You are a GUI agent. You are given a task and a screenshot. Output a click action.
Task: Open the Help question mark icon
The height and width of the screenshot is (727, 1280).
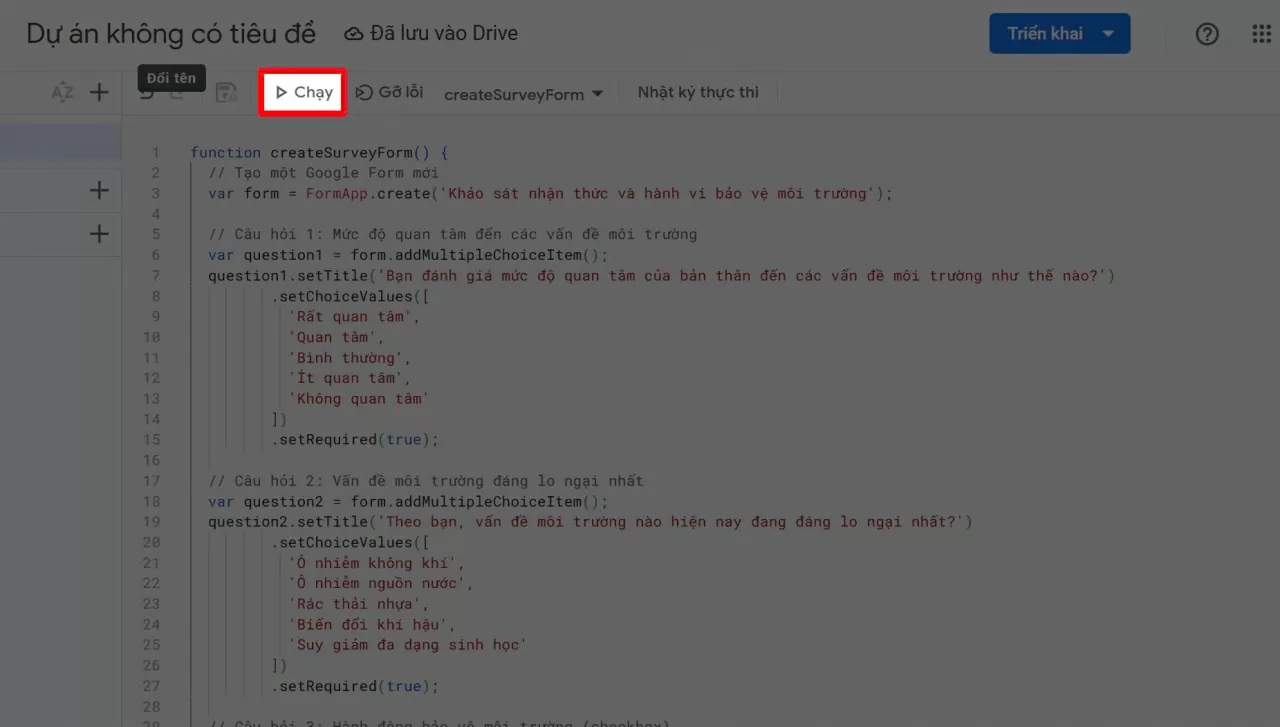[1207, 33]
